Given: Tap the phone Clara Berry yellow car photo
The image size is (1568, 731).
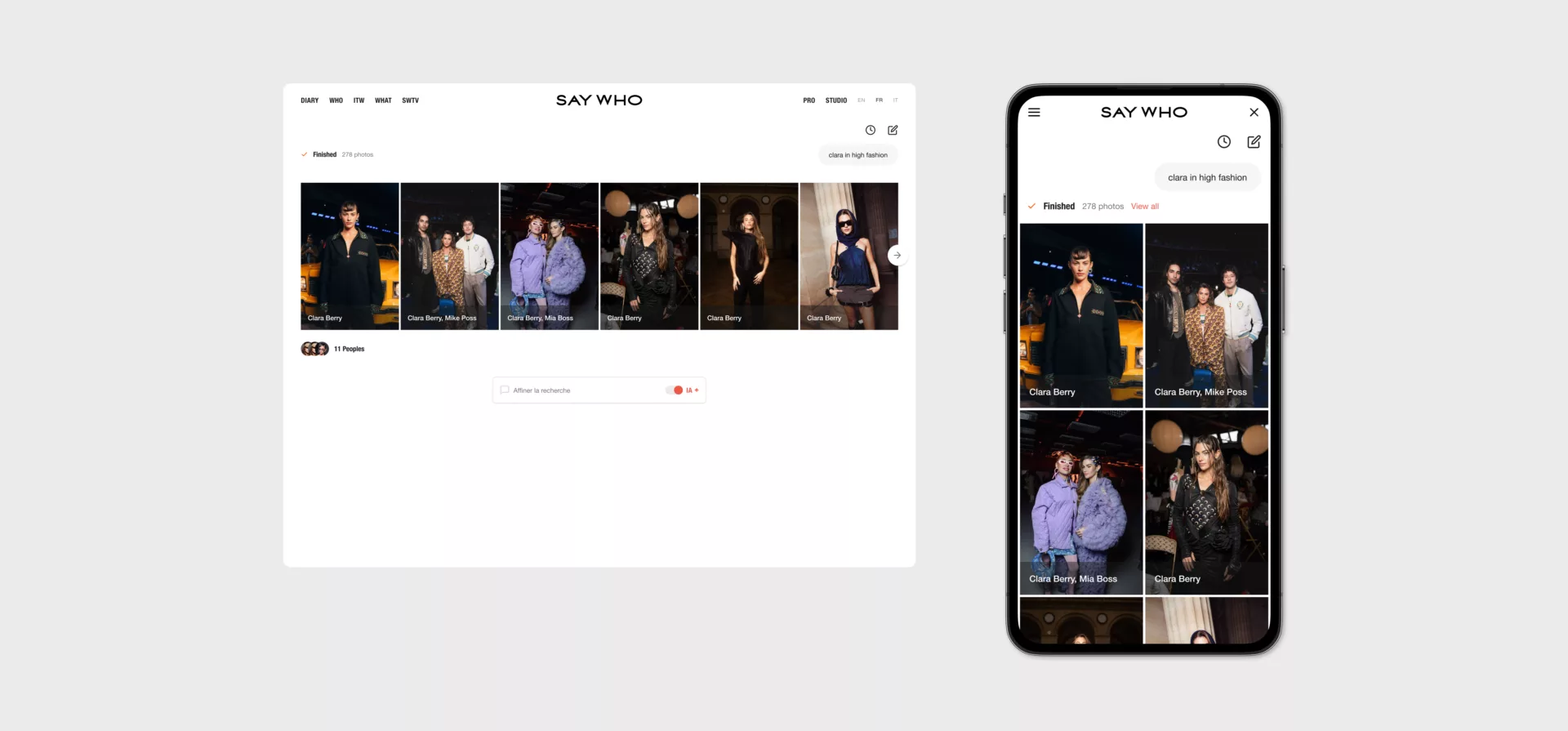Looking at the screenshot, I should [x=1081, y=315].
